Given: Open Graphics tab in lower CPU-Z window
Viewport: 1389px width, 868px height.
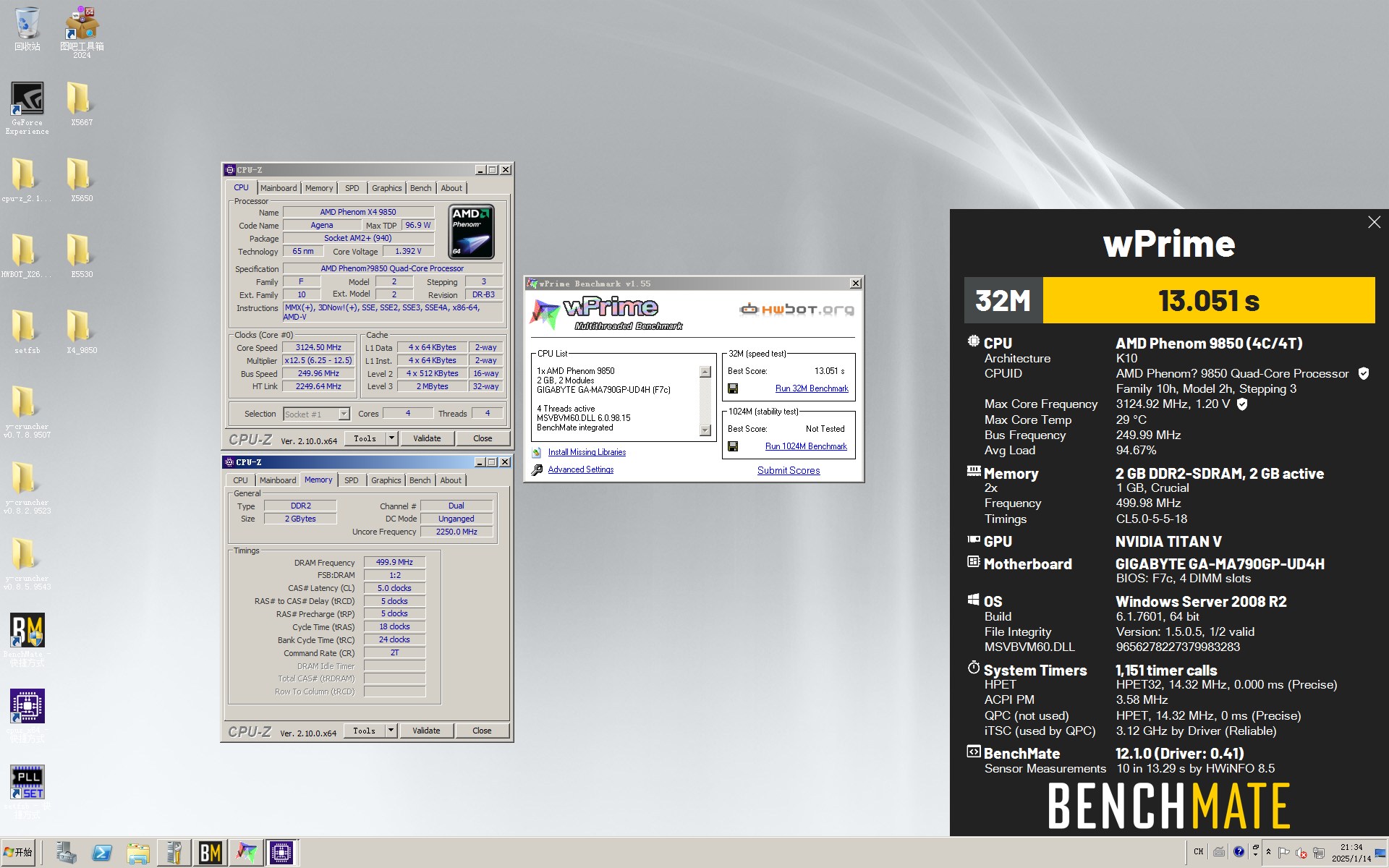Looking at the screenshot, I should 386,480.
